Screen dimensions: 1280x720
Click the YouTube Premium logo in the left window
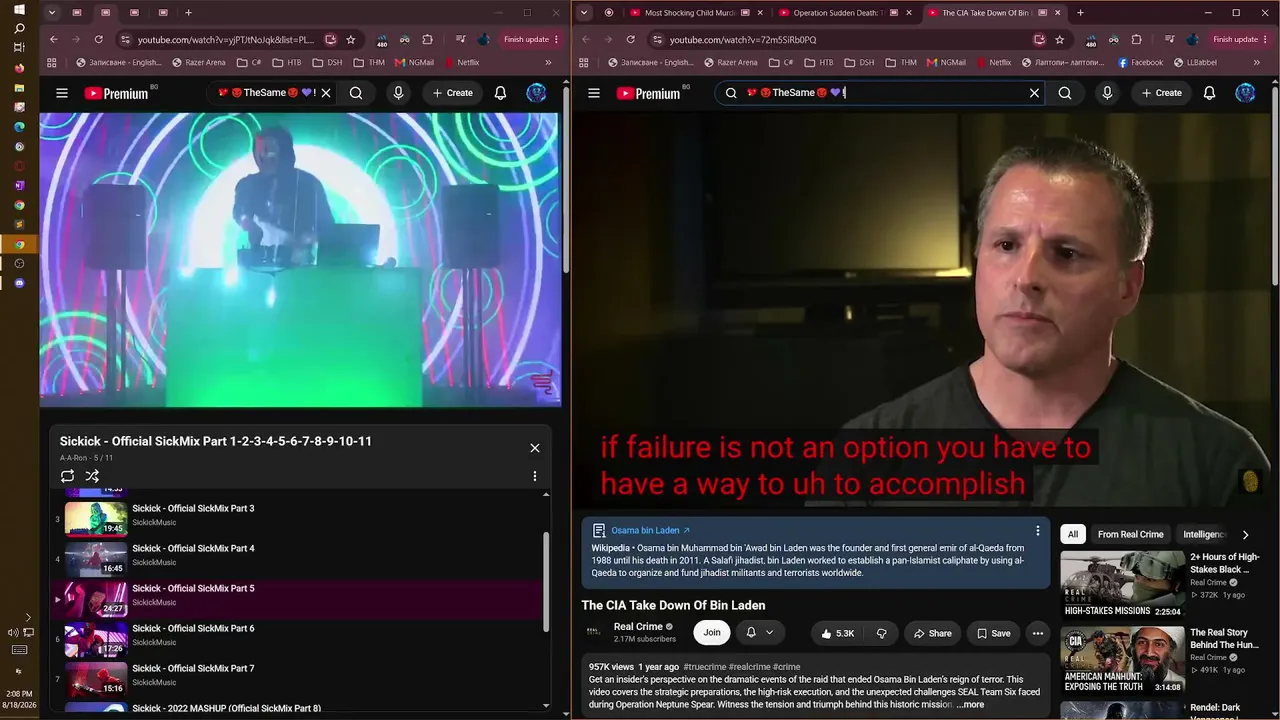click(116, 93)
